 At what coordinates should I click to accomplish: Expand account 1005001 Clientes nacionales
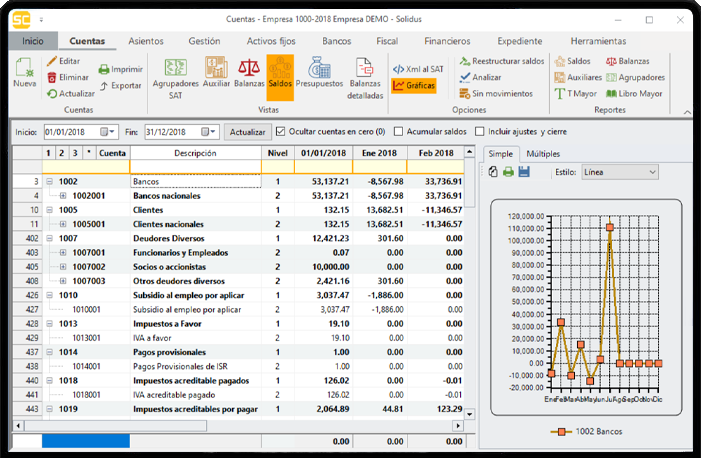point(63,224)
